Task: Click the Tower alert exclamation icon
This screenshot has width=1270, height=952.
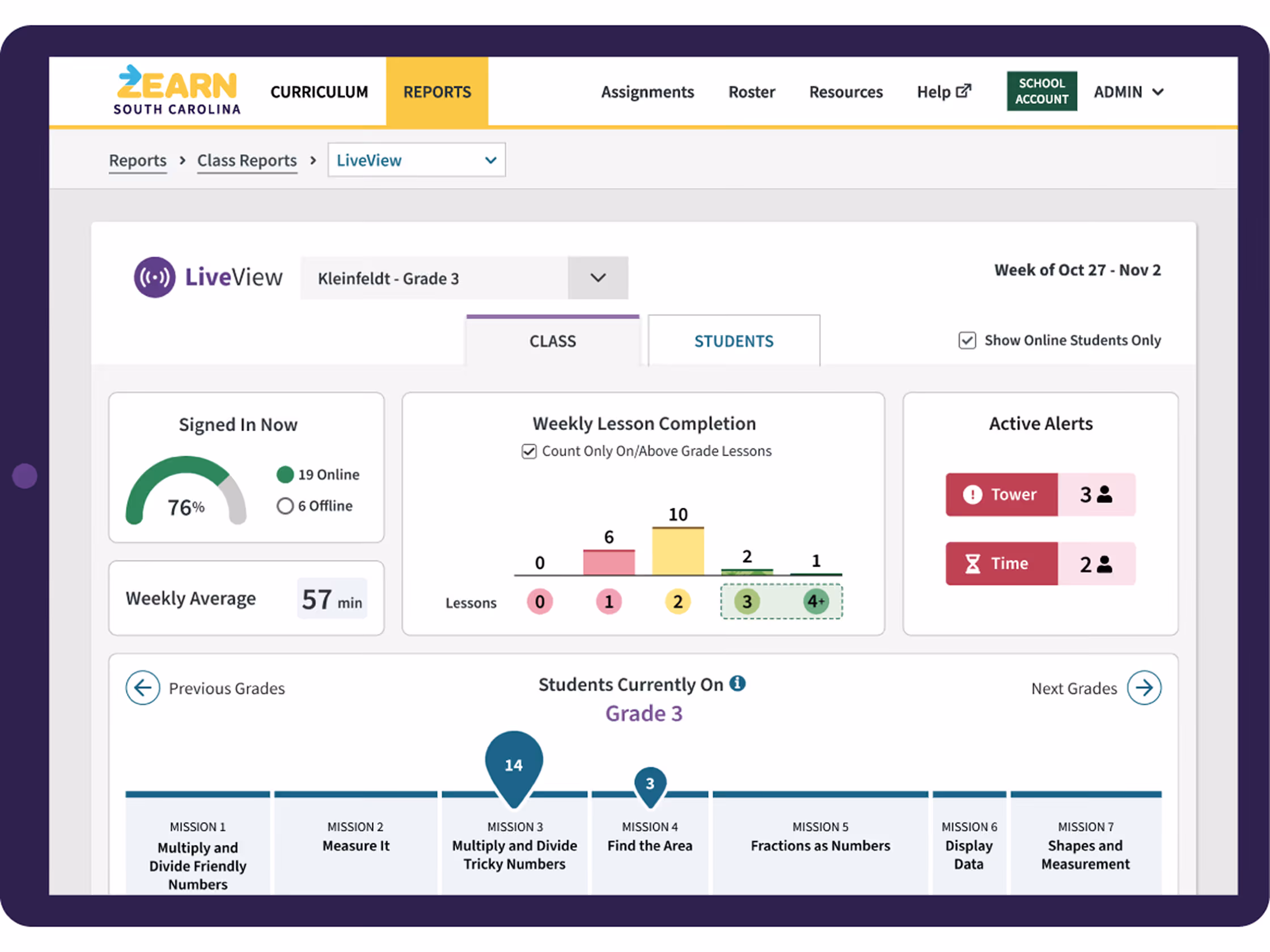Action: click(972, 495)
